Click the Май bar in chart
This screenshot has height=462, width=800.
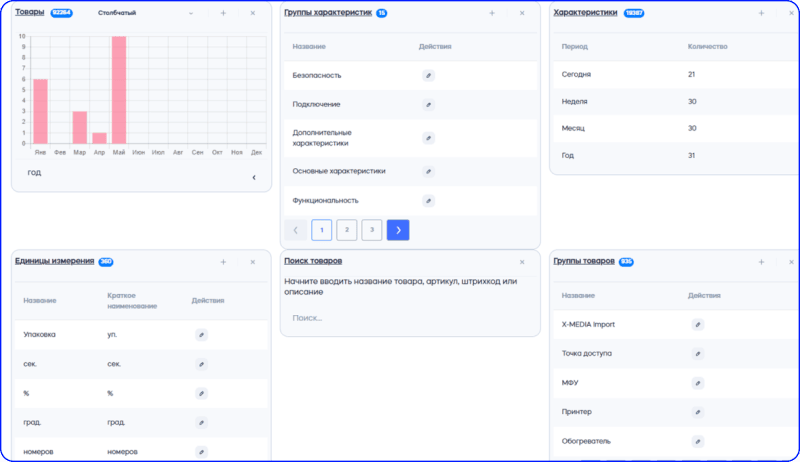[119, 90]
